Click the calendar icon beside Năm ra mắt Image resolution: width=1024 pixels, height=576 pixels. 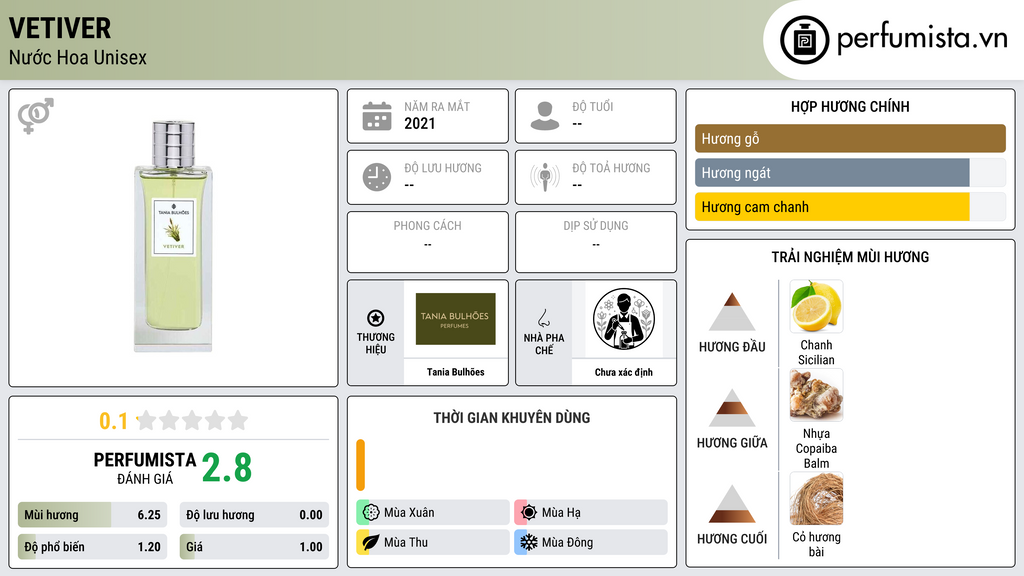point(377,116)
